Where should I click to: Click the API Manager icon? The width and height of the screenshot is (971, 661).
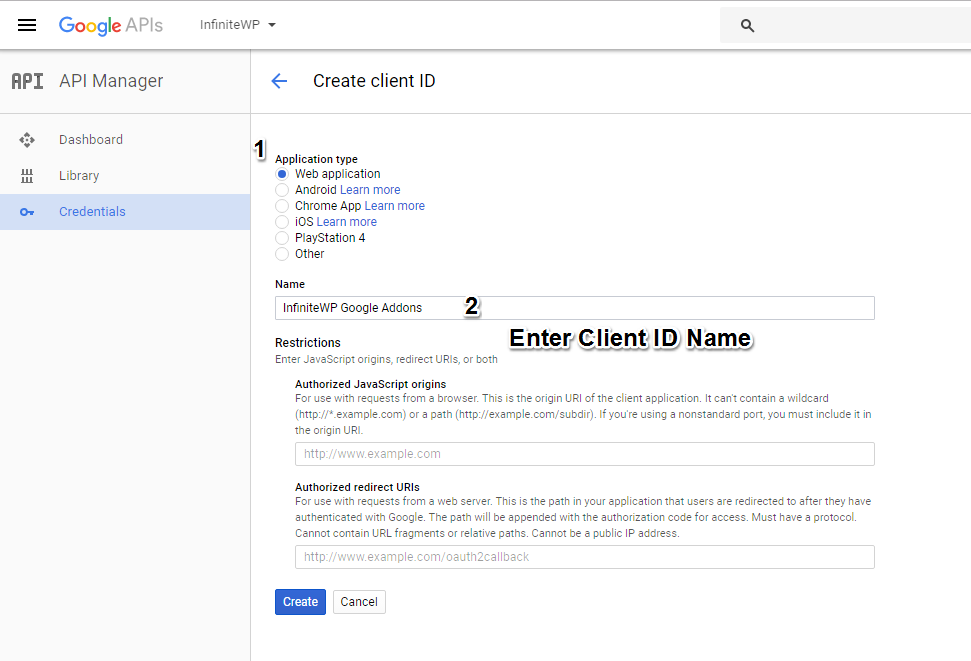coord(27,81)
